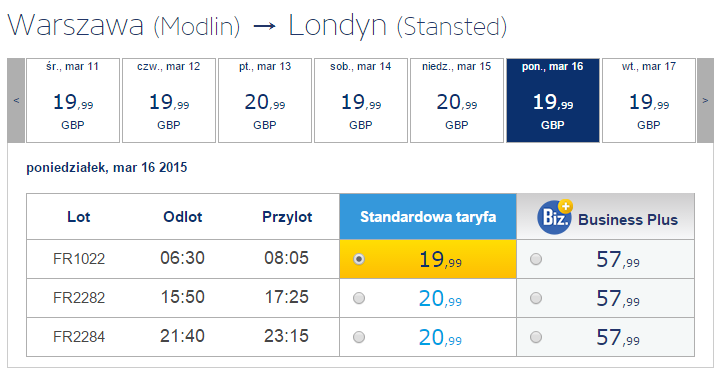Switch to Wednesday mar 11 date tab
The height and width of the screenshot is (374, 717).
(x=73, y=100)
